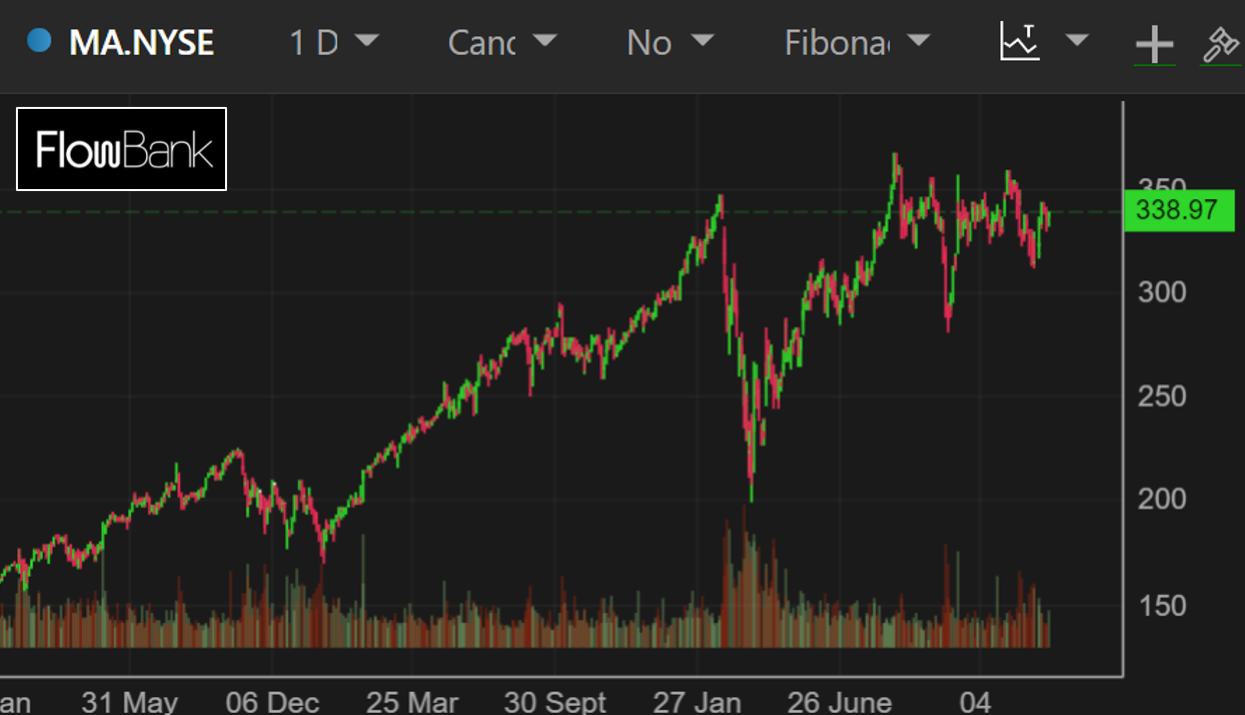This screenshot has height=715, width=1245.
Task: Click the plus icon in the toolbar
Action: tap(1154, 45)
